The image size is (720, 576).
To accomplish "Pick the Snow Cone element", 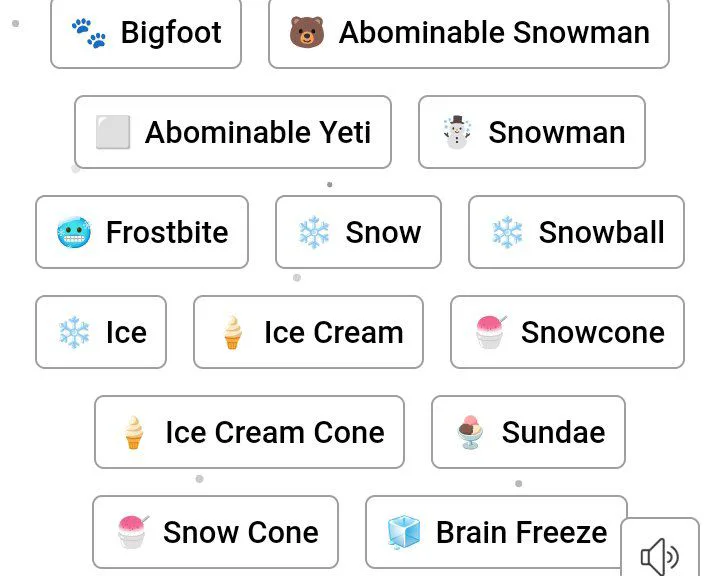I will click(215, 532).
